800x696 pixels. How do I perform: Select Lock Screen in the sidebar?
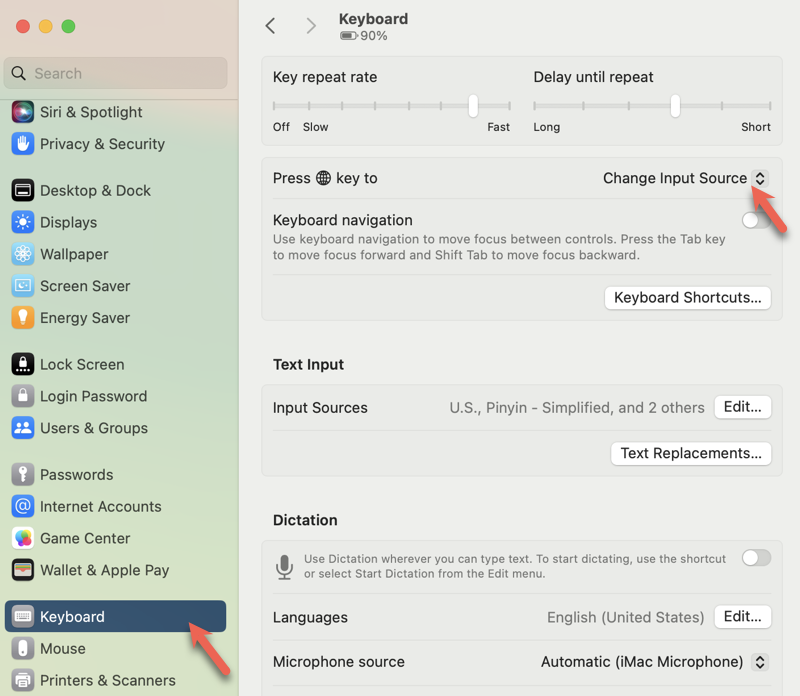point(82,364)
